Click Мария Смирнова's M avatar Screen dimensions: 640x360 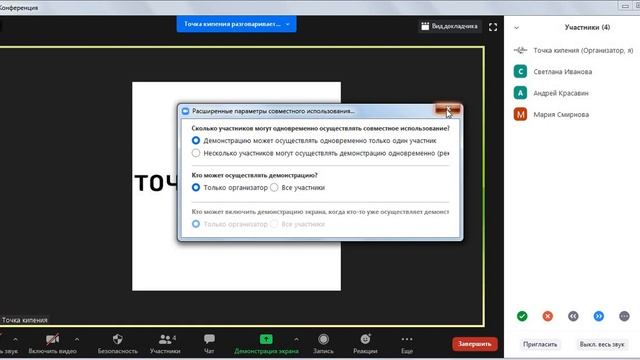(x=520, y=114)
